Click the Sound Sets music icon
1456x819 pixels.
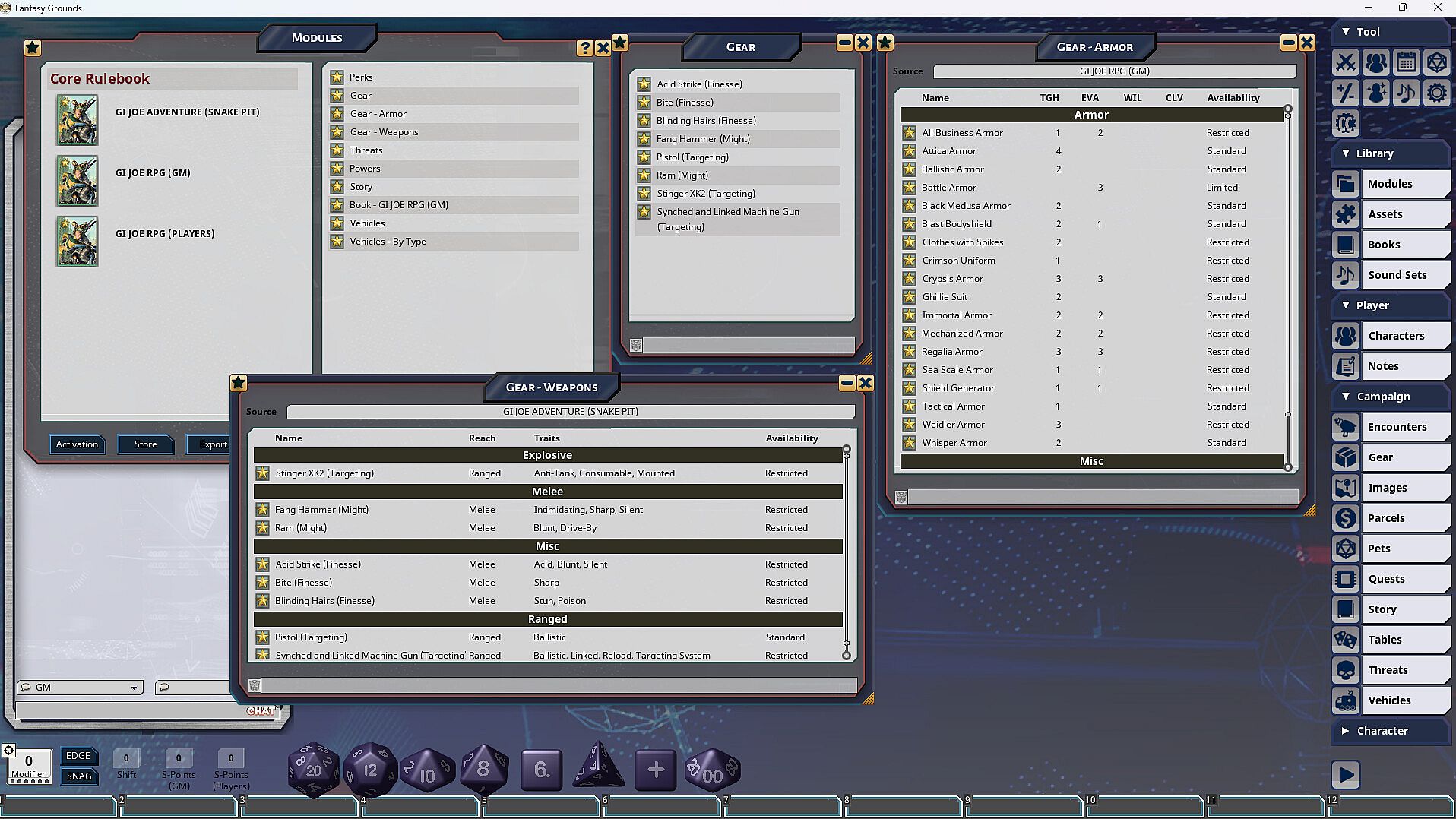point(1346,275)
